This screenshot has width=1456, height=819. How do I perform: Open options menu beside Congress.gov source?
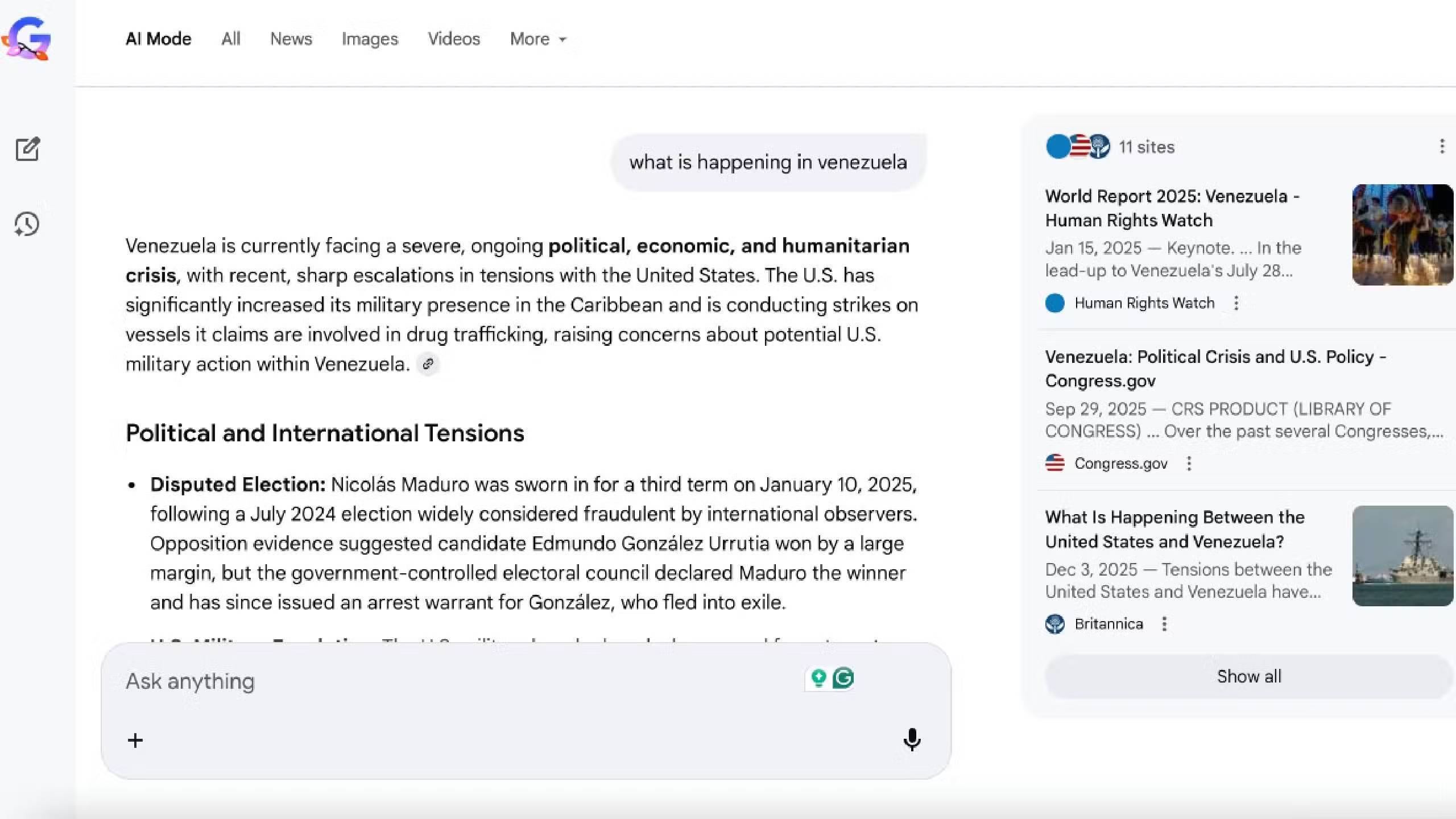click(1189, 464)
